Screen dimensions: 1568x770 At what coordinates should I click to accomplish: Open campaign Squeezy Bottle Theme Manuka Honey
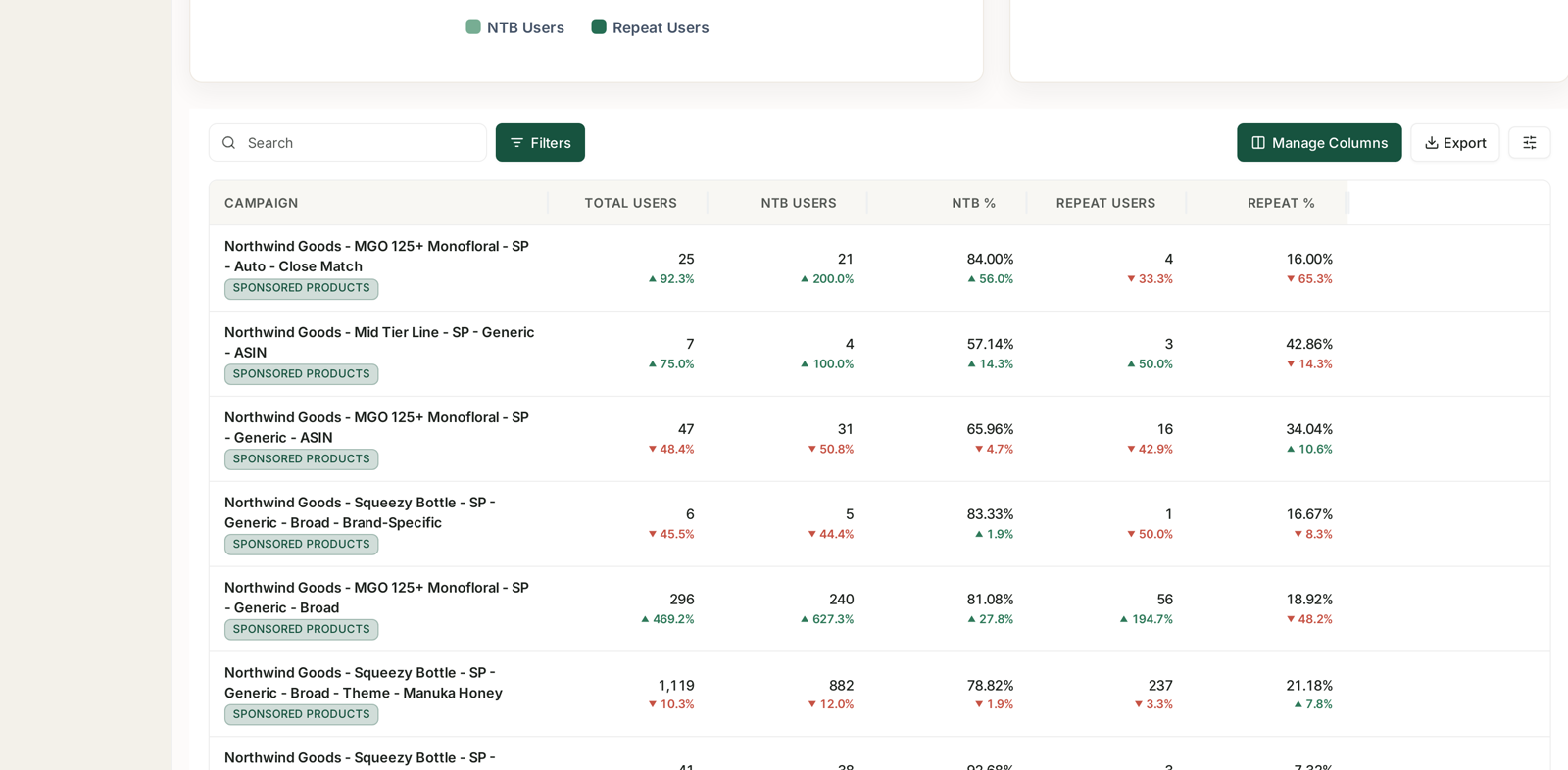[x=364, y=683]
